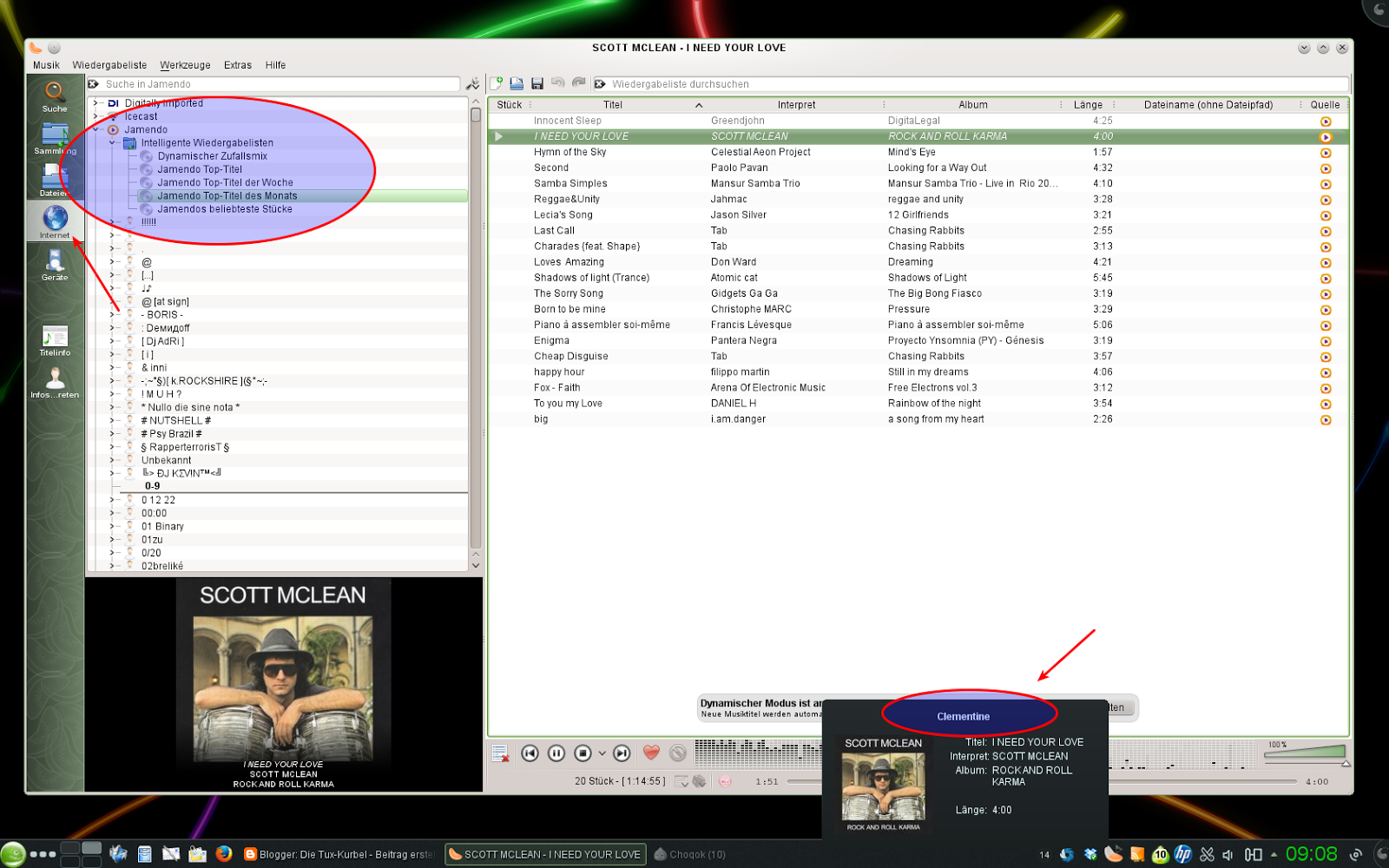
Task: Expand the '# NUTSHELL #' artist node
Action: coord(112,420)
